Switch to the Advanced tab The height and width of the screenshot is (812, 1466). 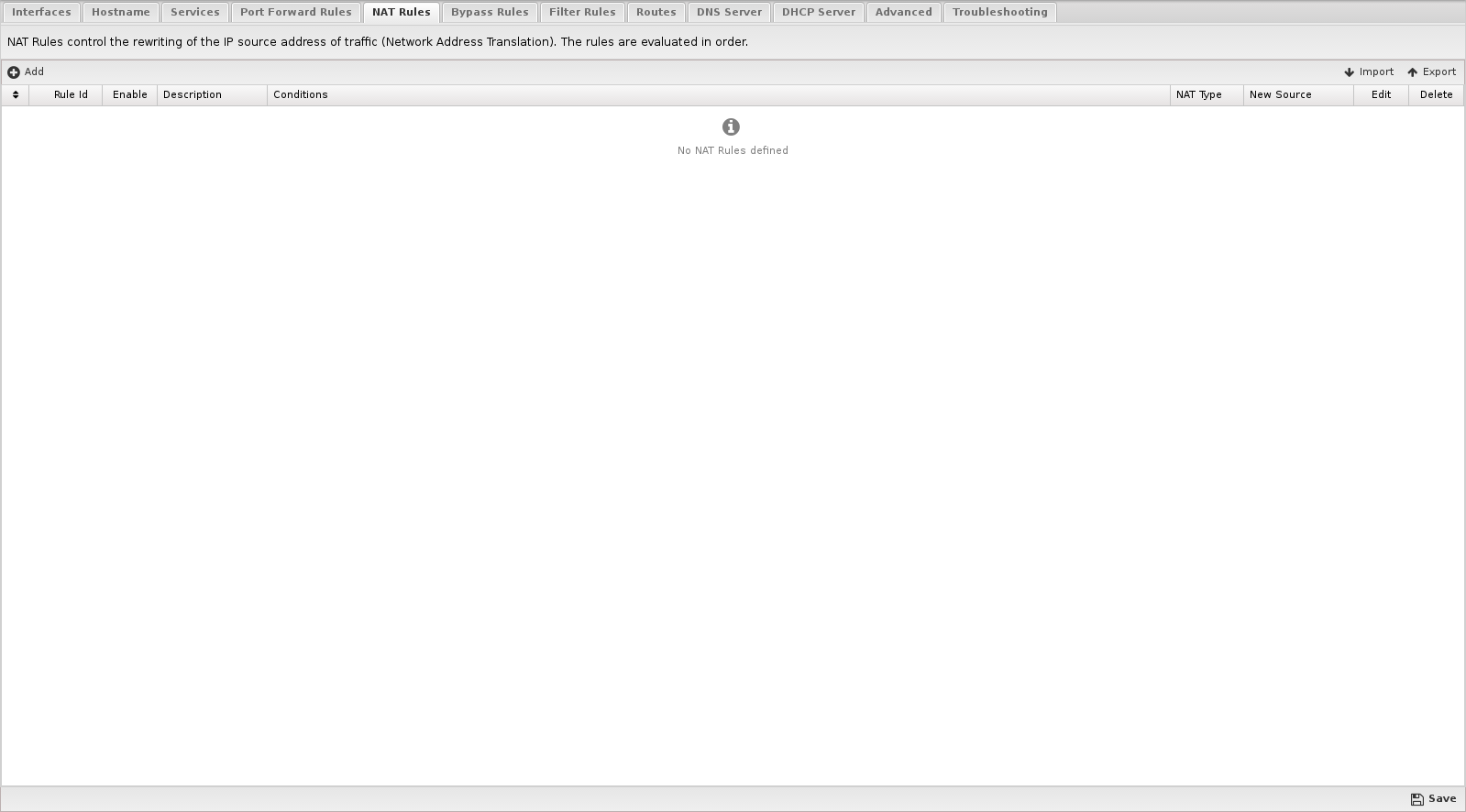(904, 12)
